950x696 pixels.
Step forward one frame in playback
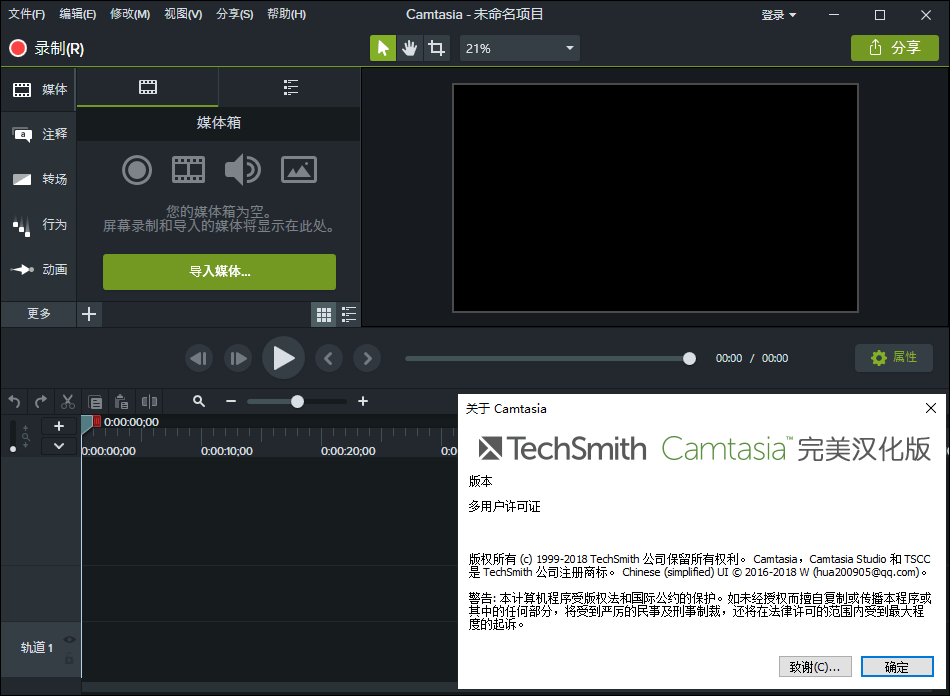(238, 359)
